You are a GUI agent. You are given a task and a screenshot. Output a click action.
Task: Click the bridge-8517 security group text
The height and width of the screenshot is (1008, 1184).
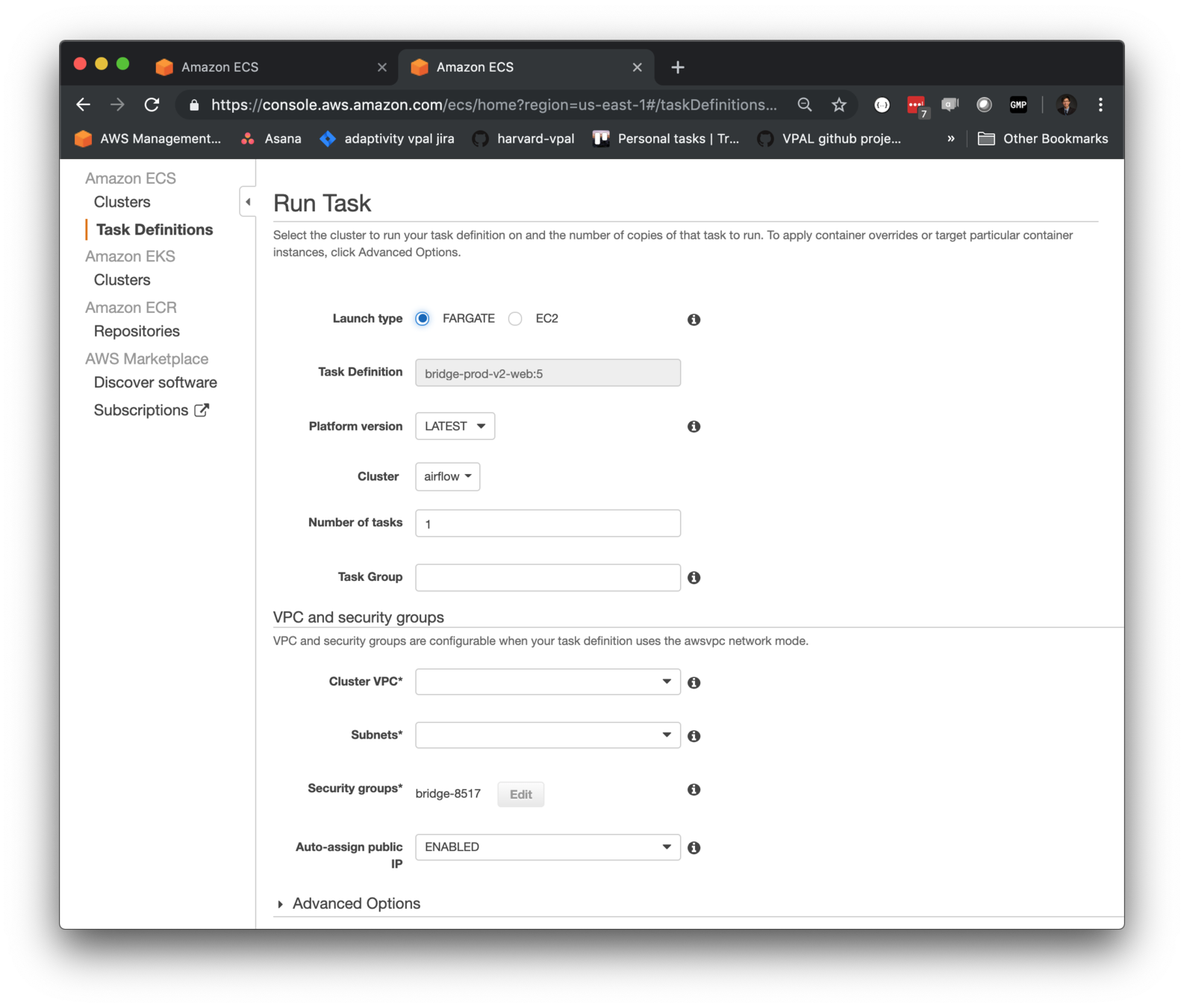tap(448, 794)
